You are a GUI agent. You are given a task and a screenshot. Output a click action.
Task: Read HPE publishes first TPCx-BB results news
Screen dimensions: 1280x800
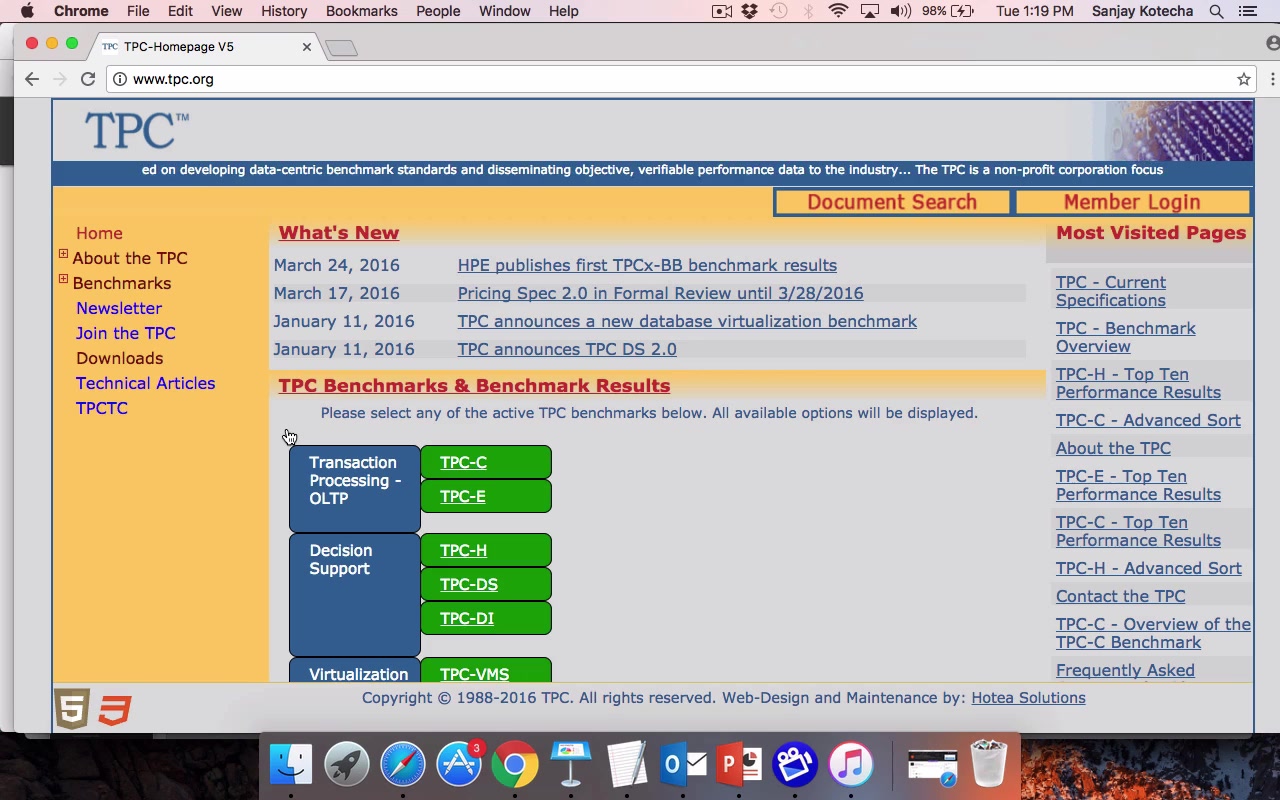coord(647,265)
